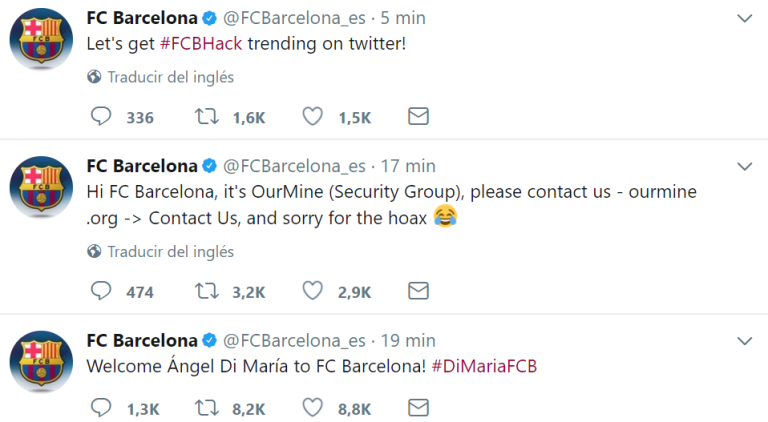This screenshot has width=768, height=422.
Task: Reply to the OurMine Security Group tweet
Action: pyautogui.click(x=101, y=291)
